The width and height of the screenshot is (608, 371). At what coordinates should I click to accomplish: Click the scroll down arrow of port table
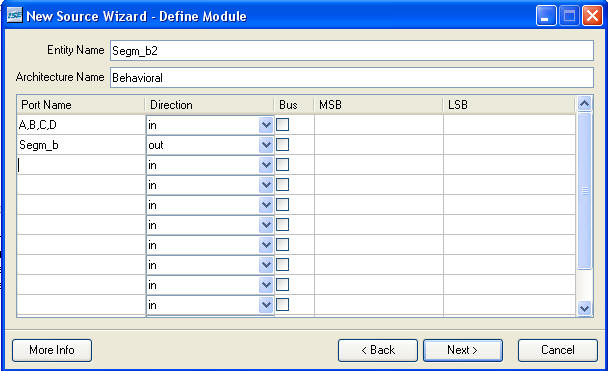click(584, 309)
